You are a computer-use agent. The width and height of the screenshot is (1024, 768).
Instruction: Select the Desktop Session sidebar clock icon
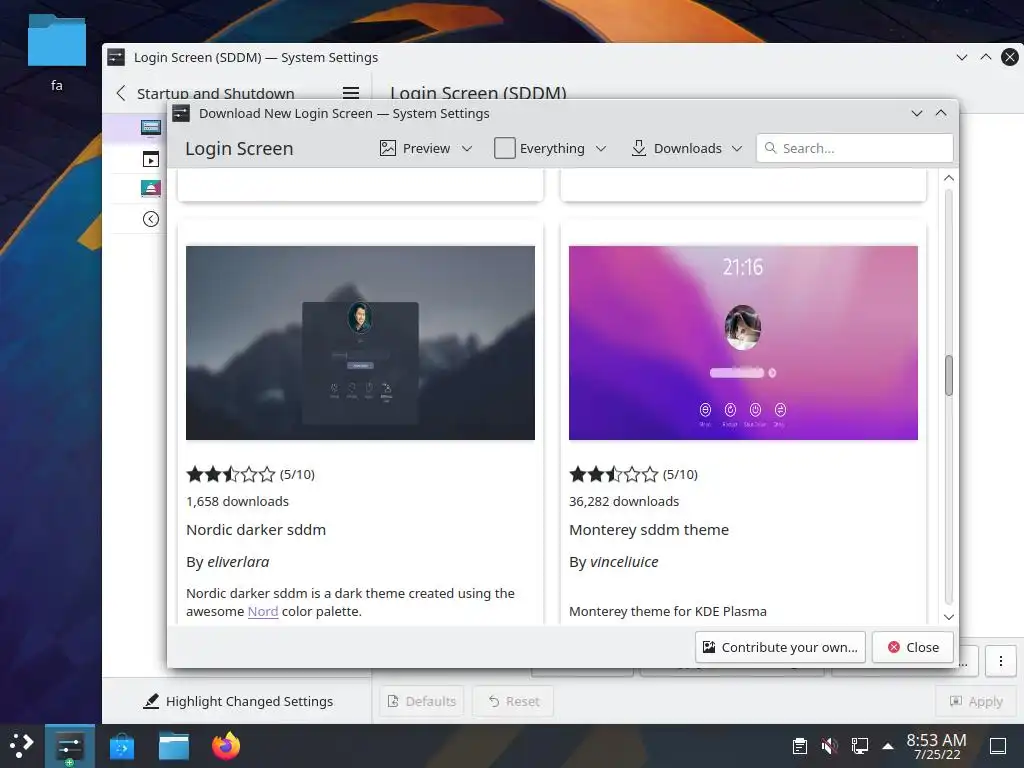coord(151,219)
